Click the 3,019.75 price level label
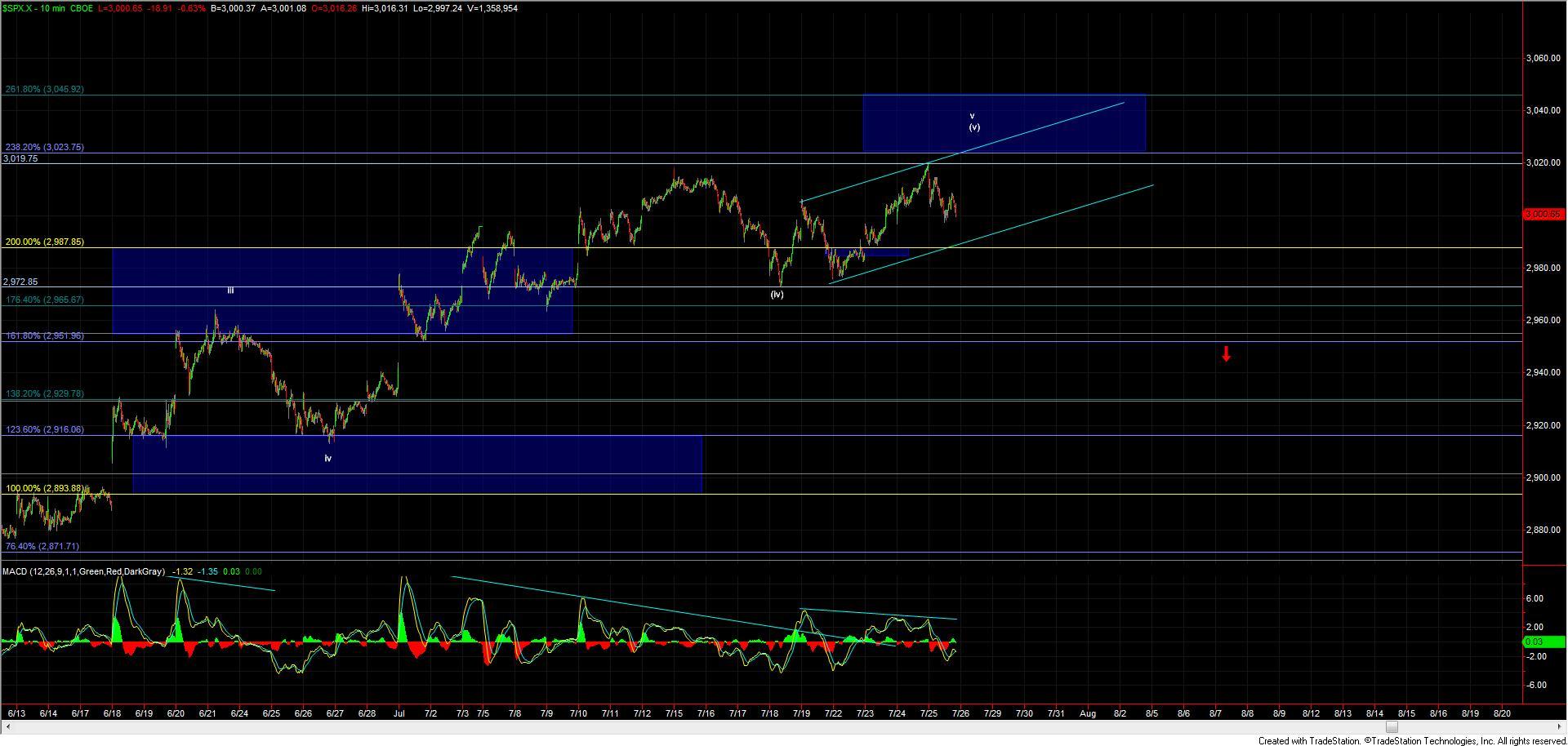The image size is (1568, 746). (20, 159)
